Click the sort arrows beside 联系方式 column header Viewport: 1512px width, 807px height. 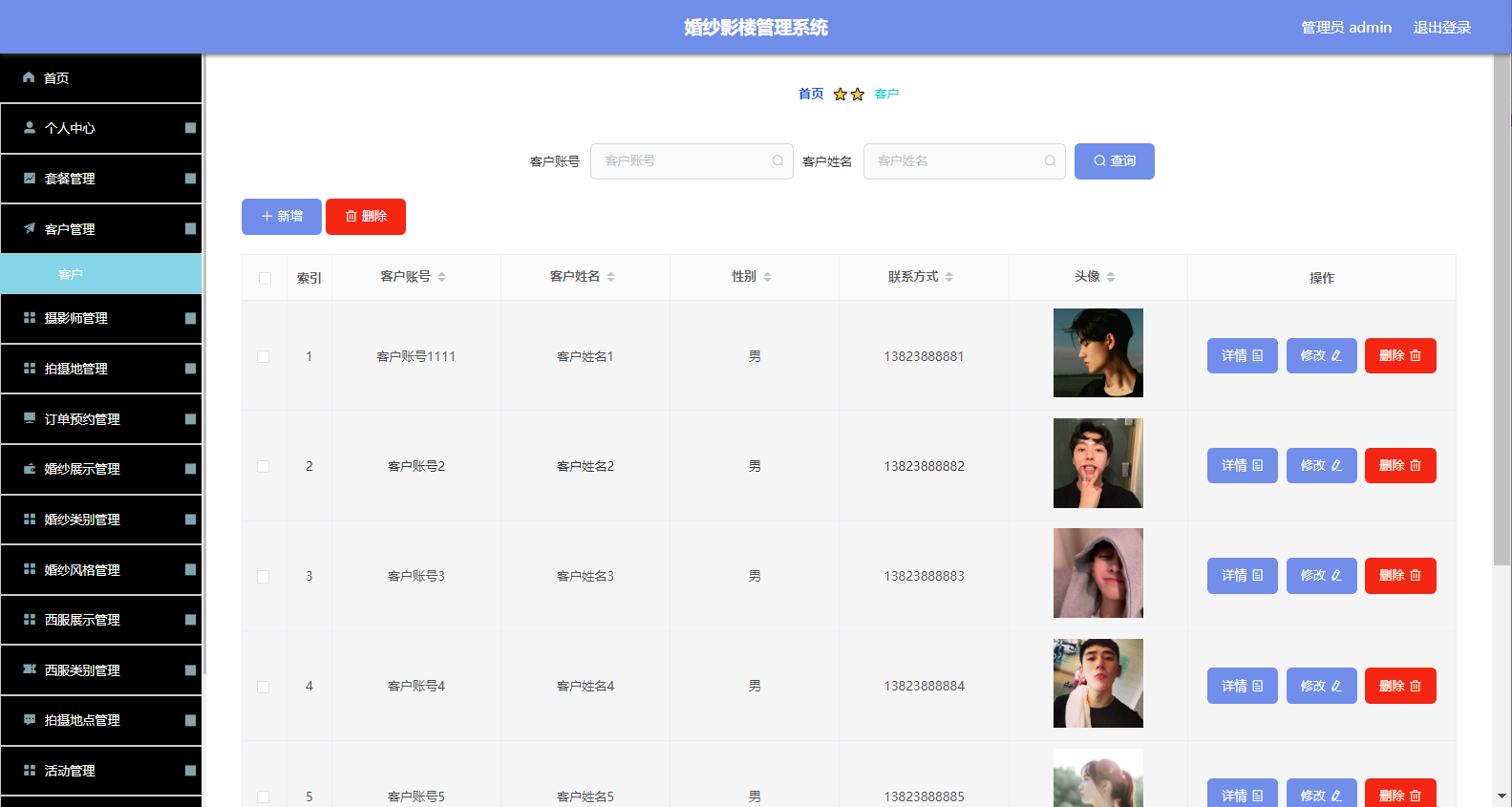point(948,277)
